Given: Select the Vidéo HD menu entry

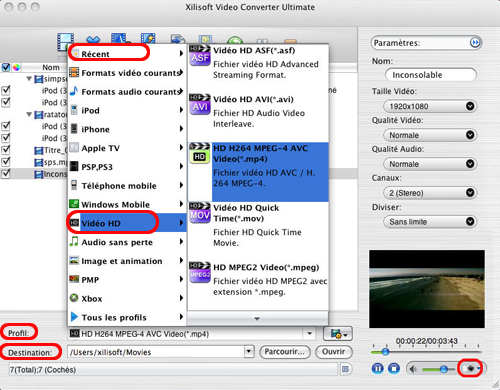Looking at the screenshot, I should pyautogui.click(x=127, y=223).
